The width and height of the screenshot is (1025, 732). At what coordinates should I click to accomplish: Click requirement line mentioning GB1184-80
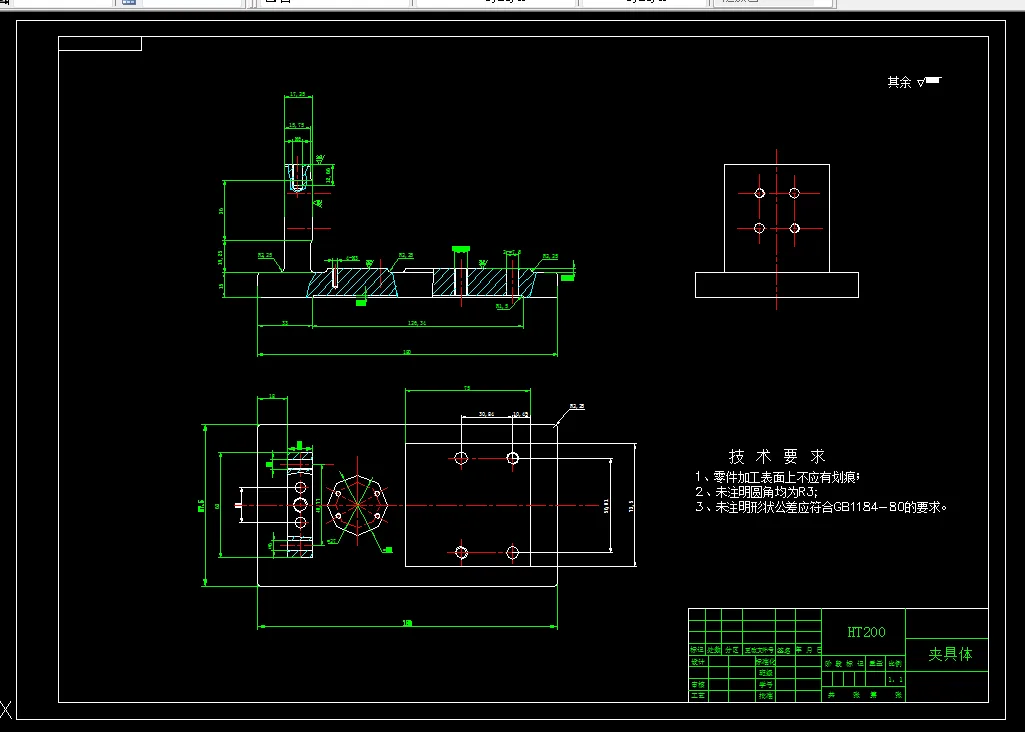click(821, 507)
